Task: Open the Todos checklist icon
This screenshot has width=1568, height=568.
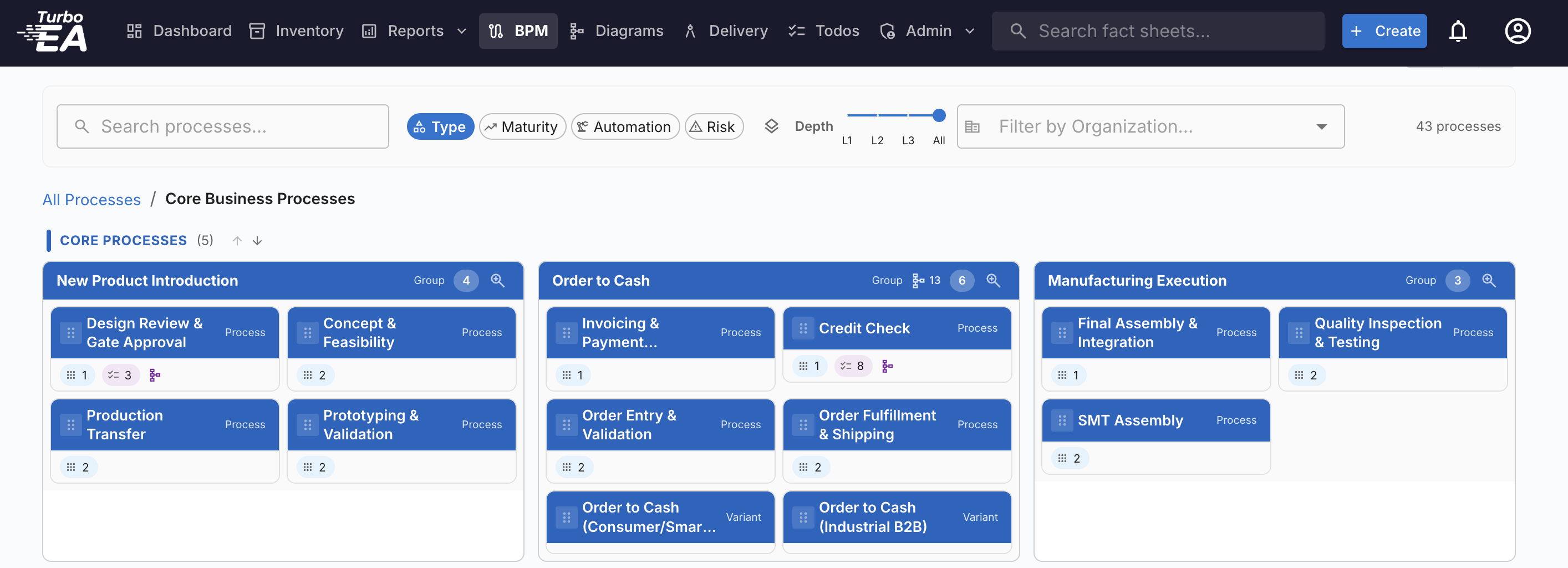Action: coord(796,31)
